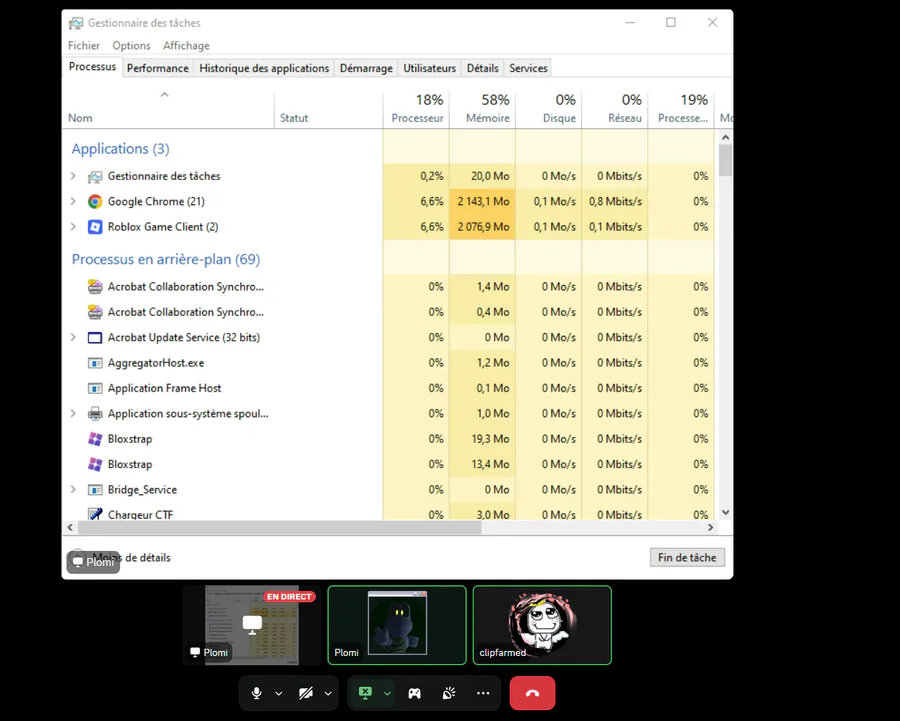This screenshot has width=900, height=721.
Task: Sort by the Mémoire column header
Action: (x=483, y=109)
